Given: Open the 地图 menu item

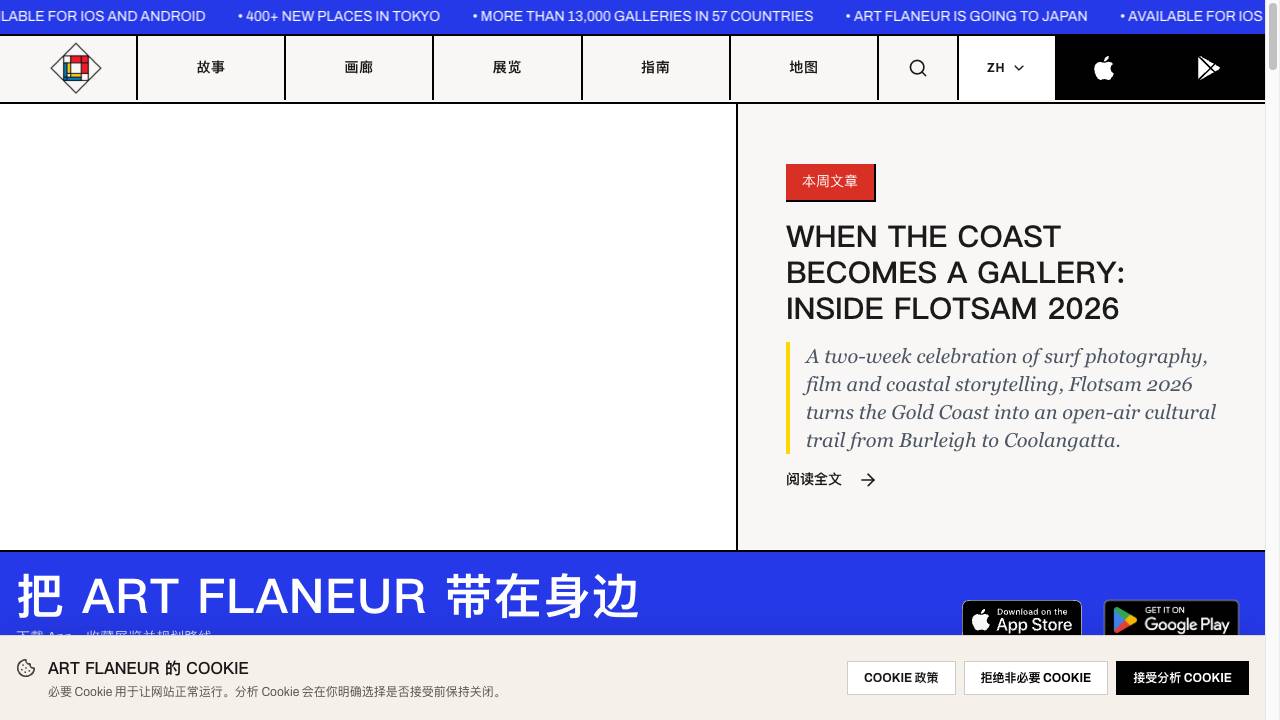Looking at the screenshot, I should (804, 68).
